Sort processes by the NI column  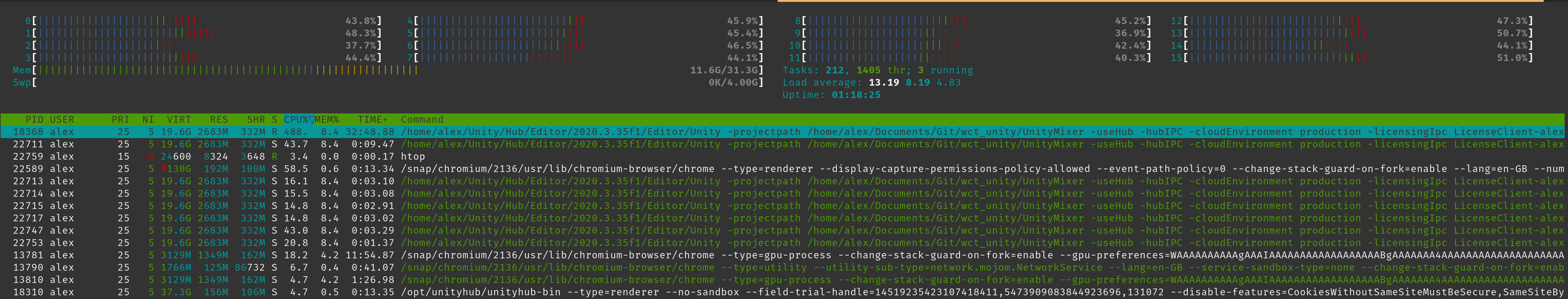(x=147, y=119)
